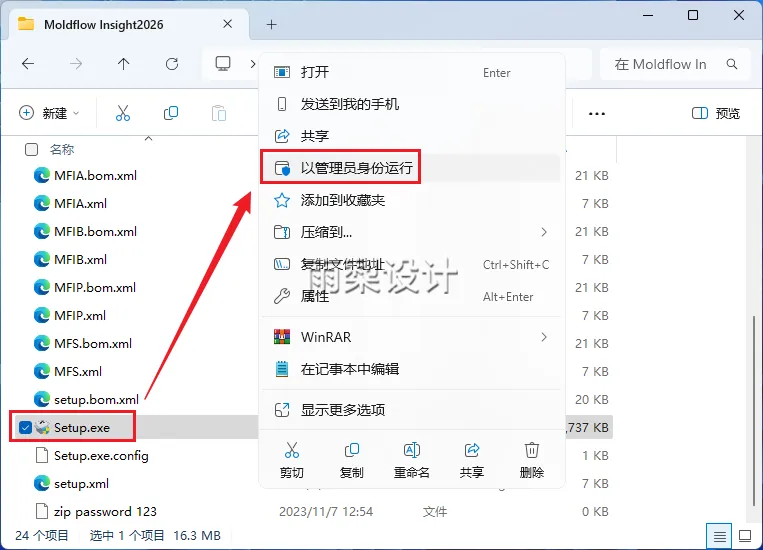Open the See more (...) toolbar menu
The height and width of the screenshot is (550, 763).
point(597,113)
